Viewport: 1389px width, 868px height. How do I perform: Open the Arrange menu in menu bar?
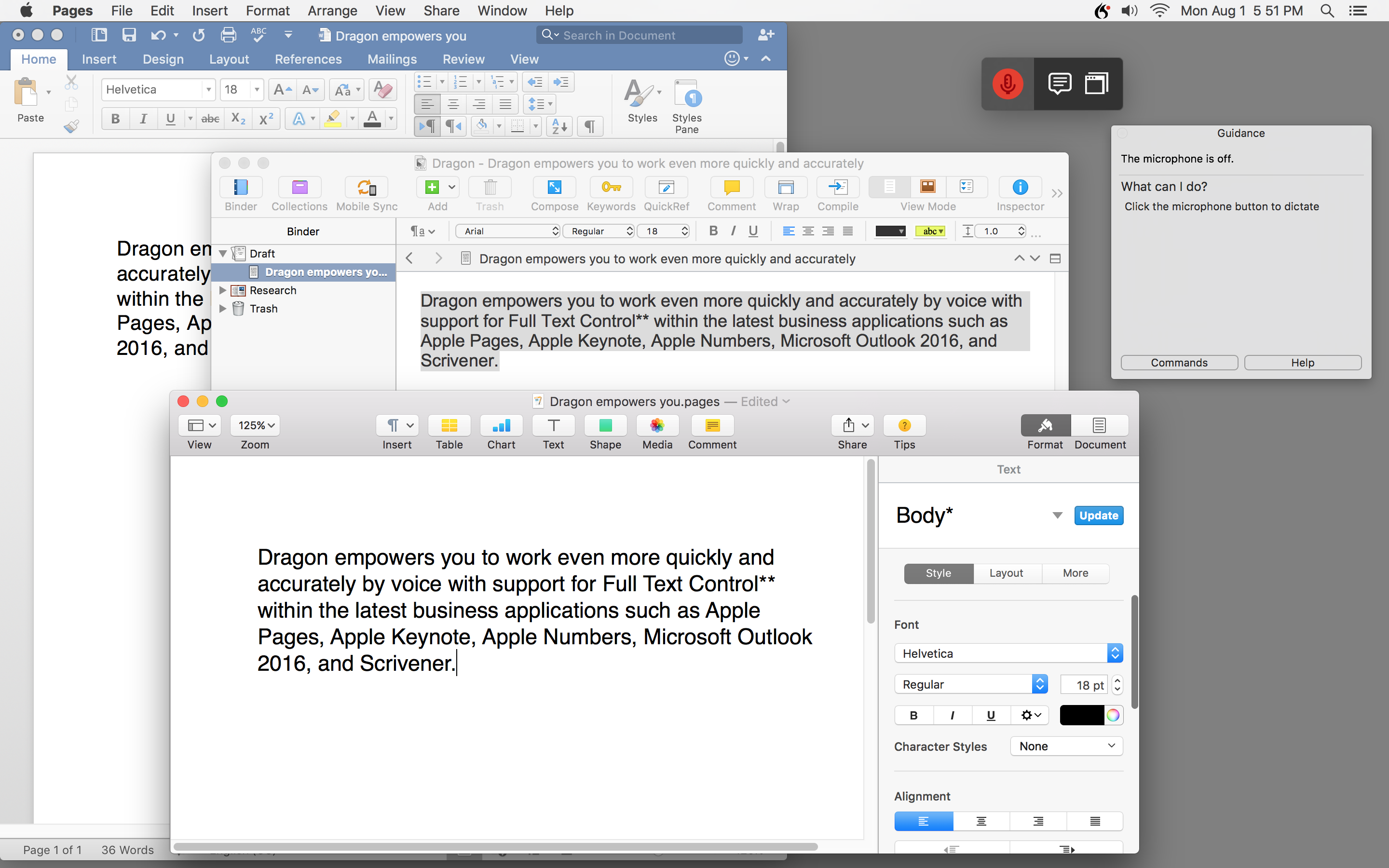tap(332, 10)
